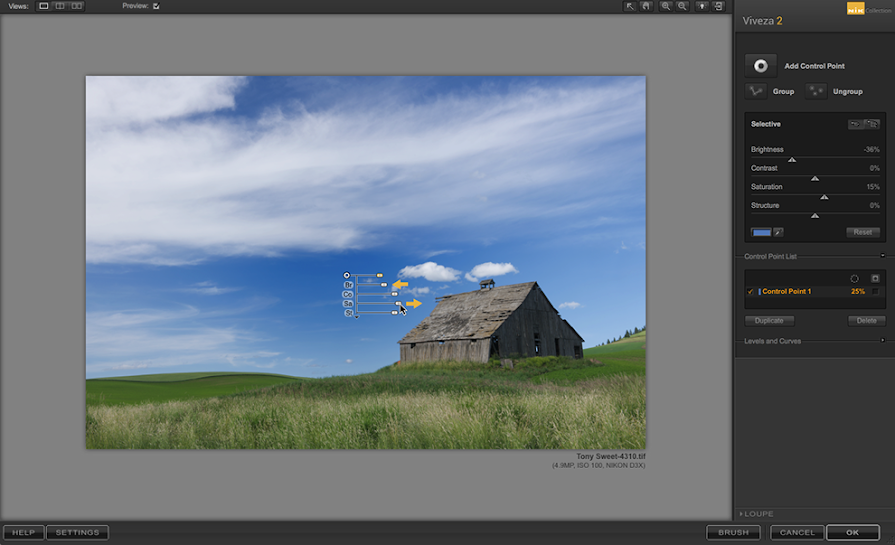Select the single image view icon
Image resolution: width=895 pixels, height=545 pixels.
pos(44,6)
